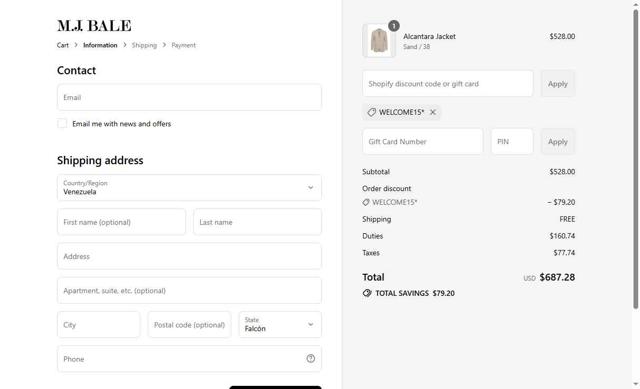The image size is (640, 389).
Task: Apply the Shopify discount code
Action: [558, 84]
